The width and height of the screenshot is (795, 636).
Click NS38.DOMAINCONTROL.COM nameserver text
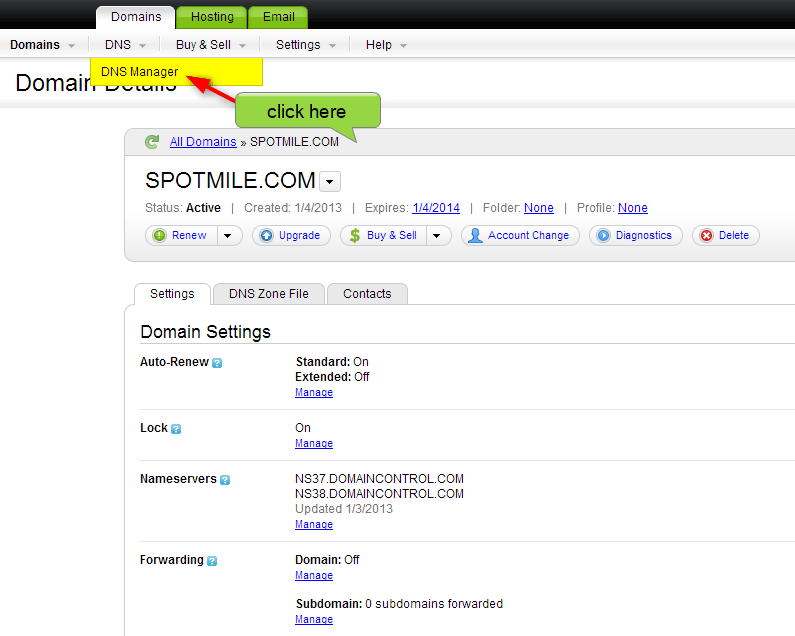tap(379, 494)
